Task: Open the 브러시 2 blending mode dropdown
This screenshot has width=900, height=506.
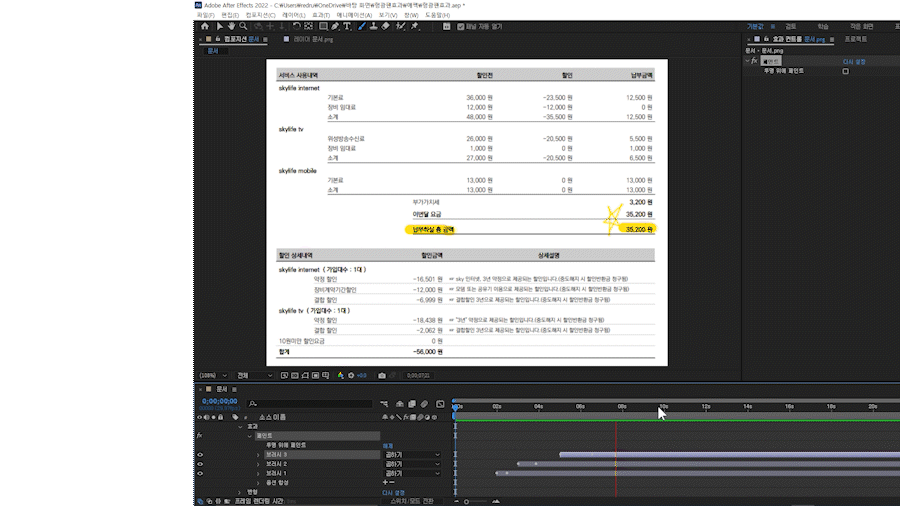Action: (x=412, y=464)
